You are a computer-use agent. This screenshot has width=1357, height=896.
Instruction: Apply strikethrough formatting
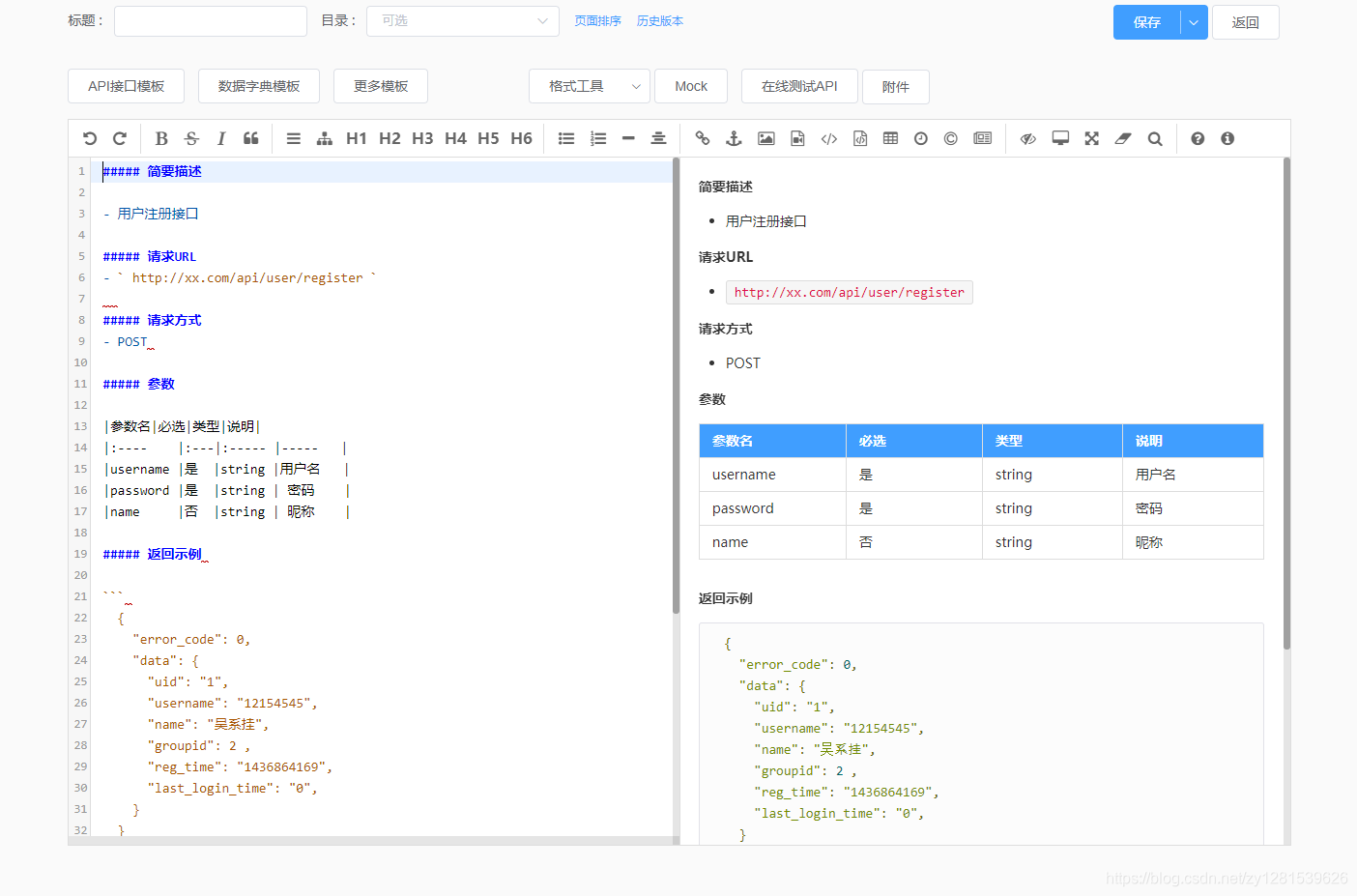point(191,138)
